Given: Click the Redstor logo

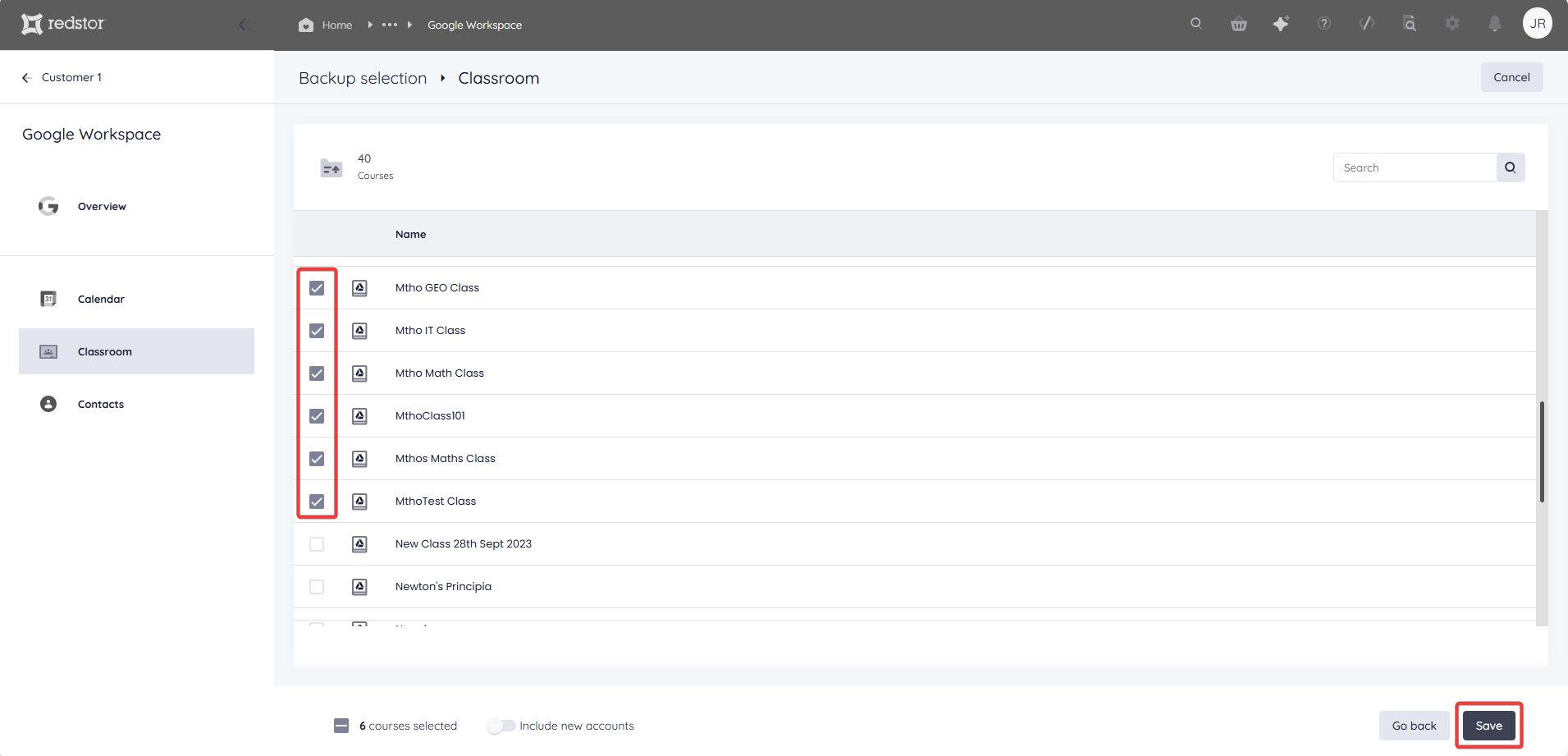Looking at the screenshot, I should point(63,24).
